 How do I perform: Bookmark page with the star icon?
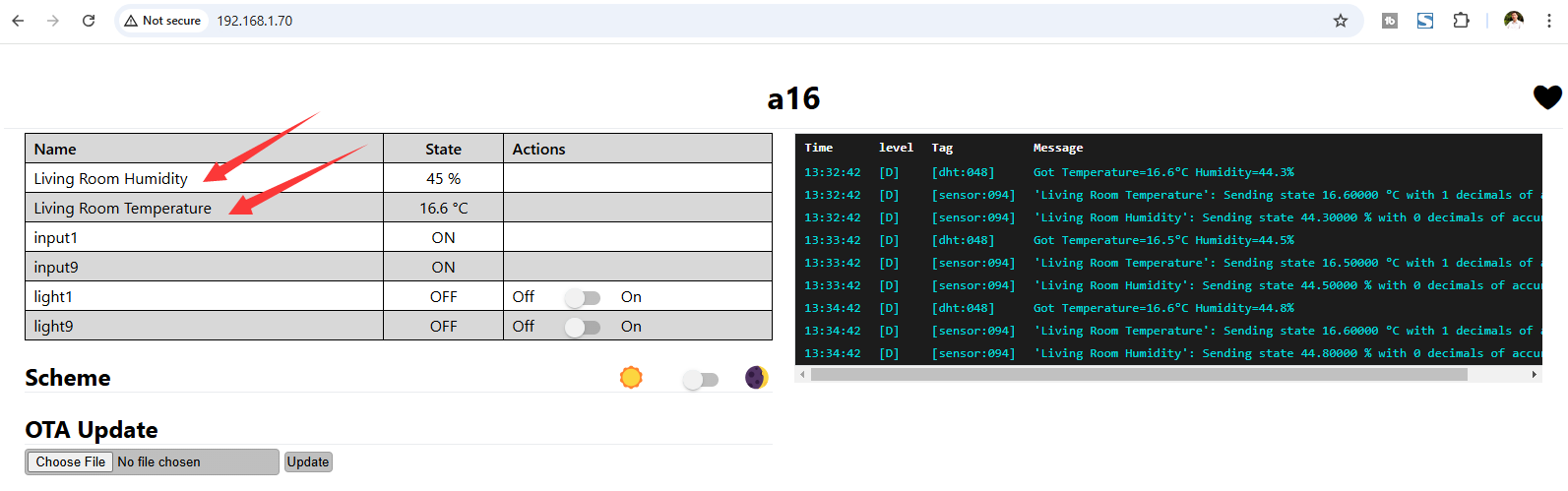1340,21
